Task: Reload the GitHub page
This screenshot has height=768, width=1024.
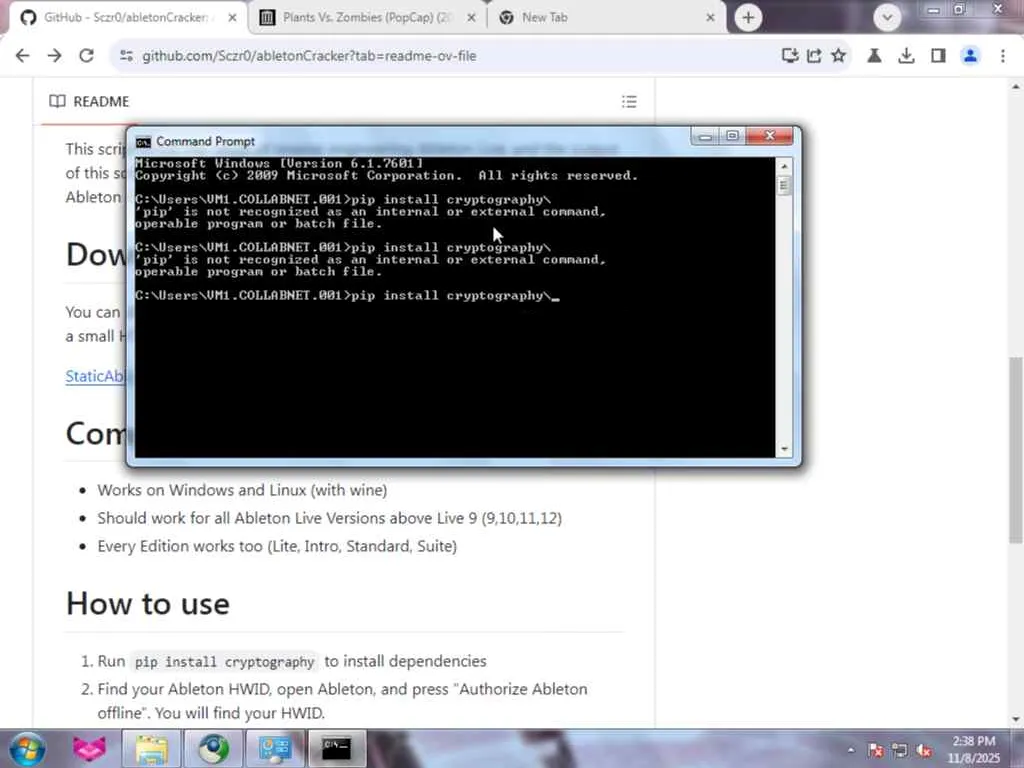Action: pyautogui.click(x=86, y=56)
